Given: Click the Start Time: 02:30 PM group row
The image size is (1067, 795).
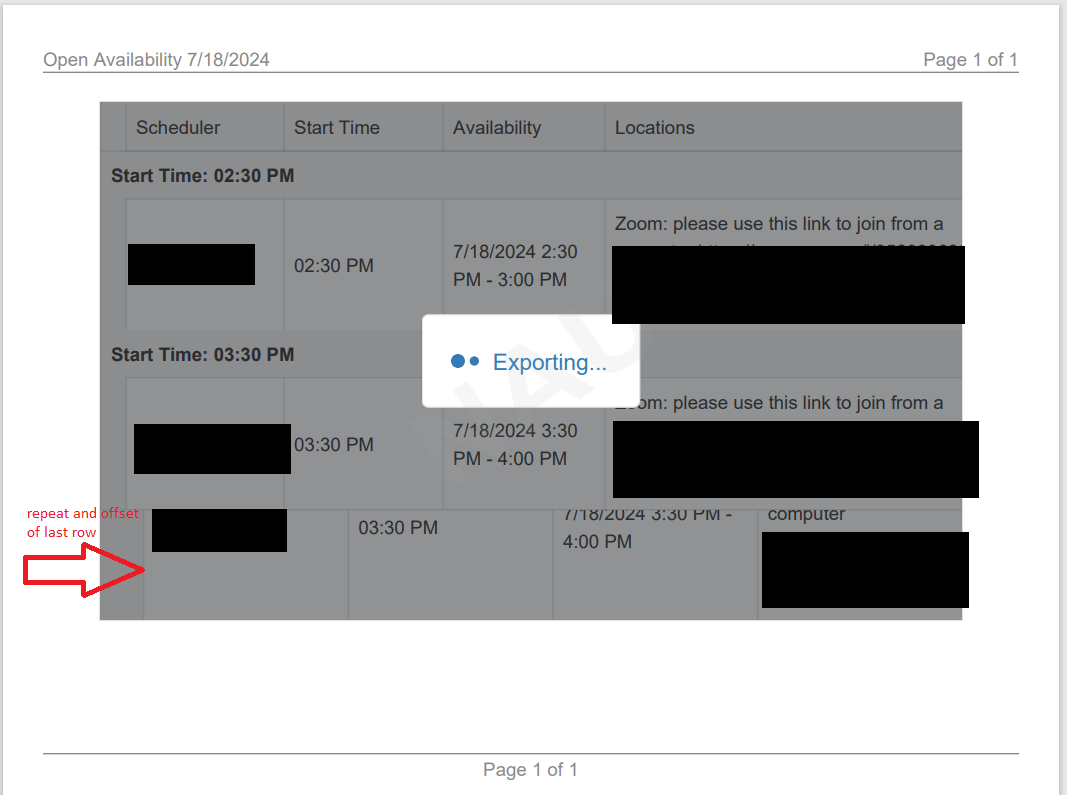Looking at the screenshot, I should point(203,176).
